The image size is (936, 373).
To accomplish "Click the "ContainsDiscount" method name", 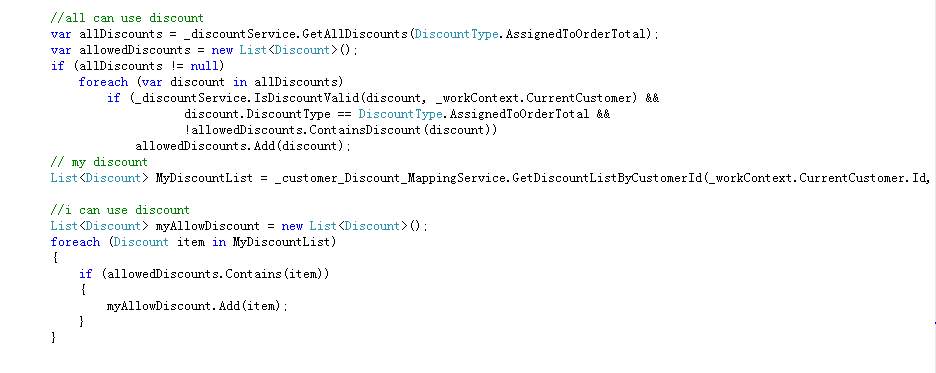I will (x=364, y=130).
